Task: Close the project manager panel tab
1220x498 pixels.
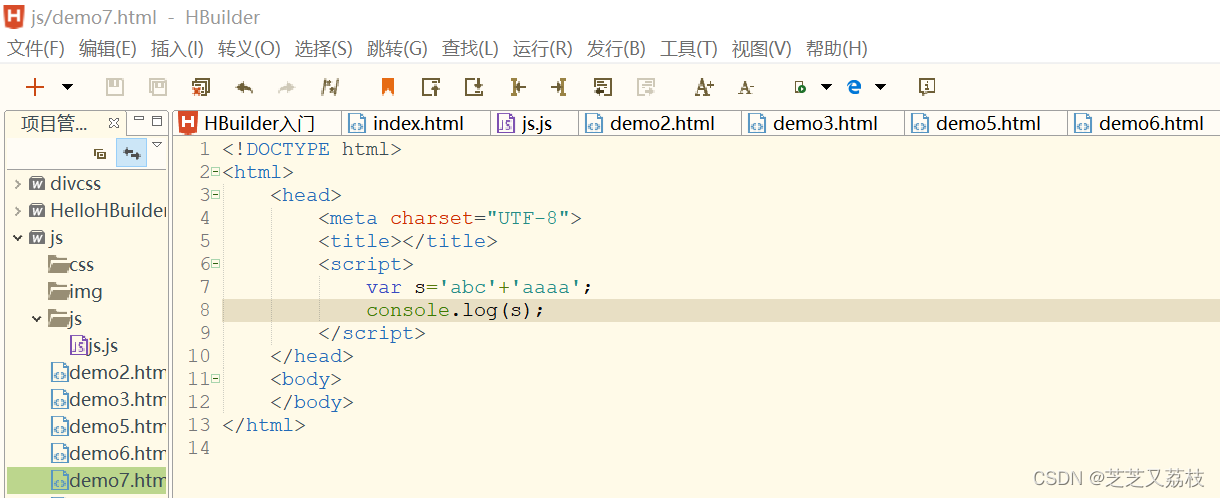Action: pyautogui.click(x=114, y=122)
